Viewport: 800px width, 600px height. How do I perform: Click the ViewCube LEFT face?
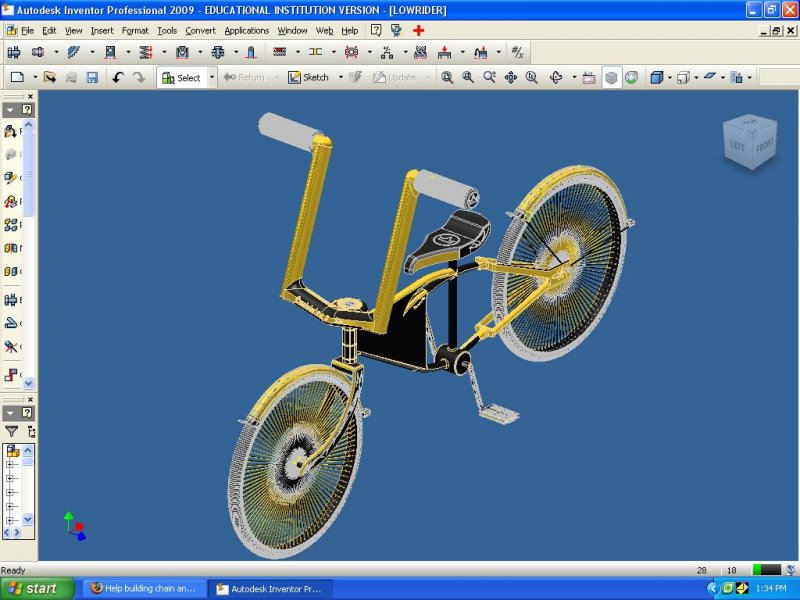(x=738, y=146)
